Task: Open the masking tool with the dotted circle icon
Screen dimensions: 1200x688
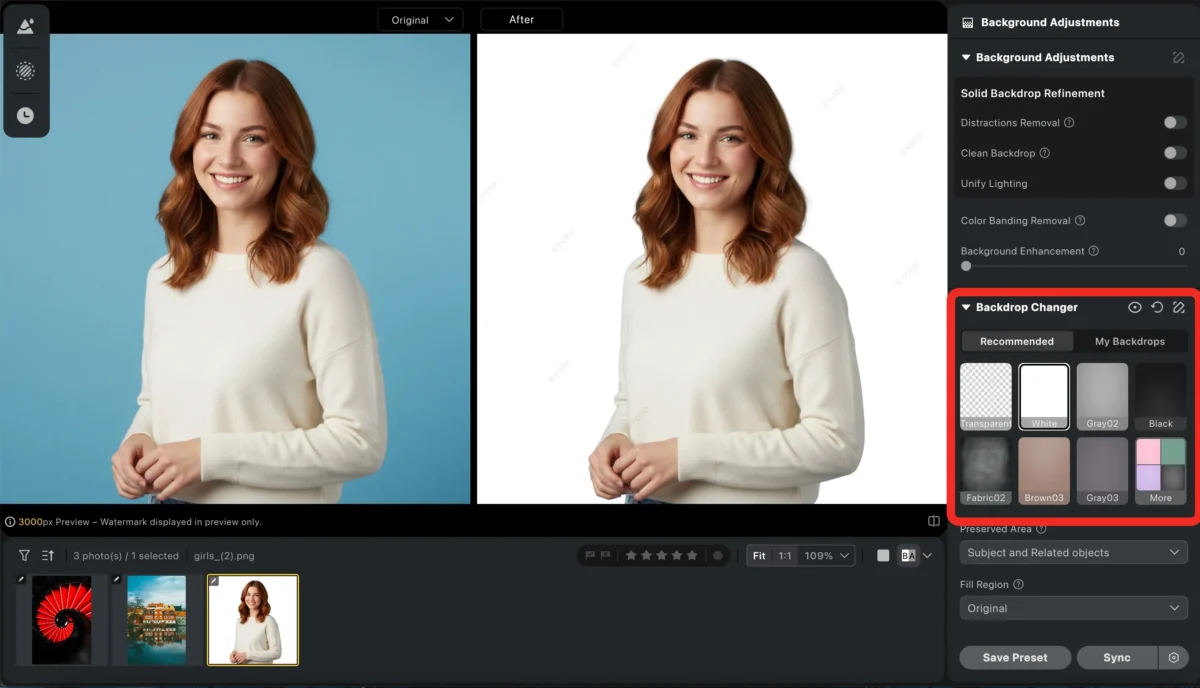Action: [26, 70]
